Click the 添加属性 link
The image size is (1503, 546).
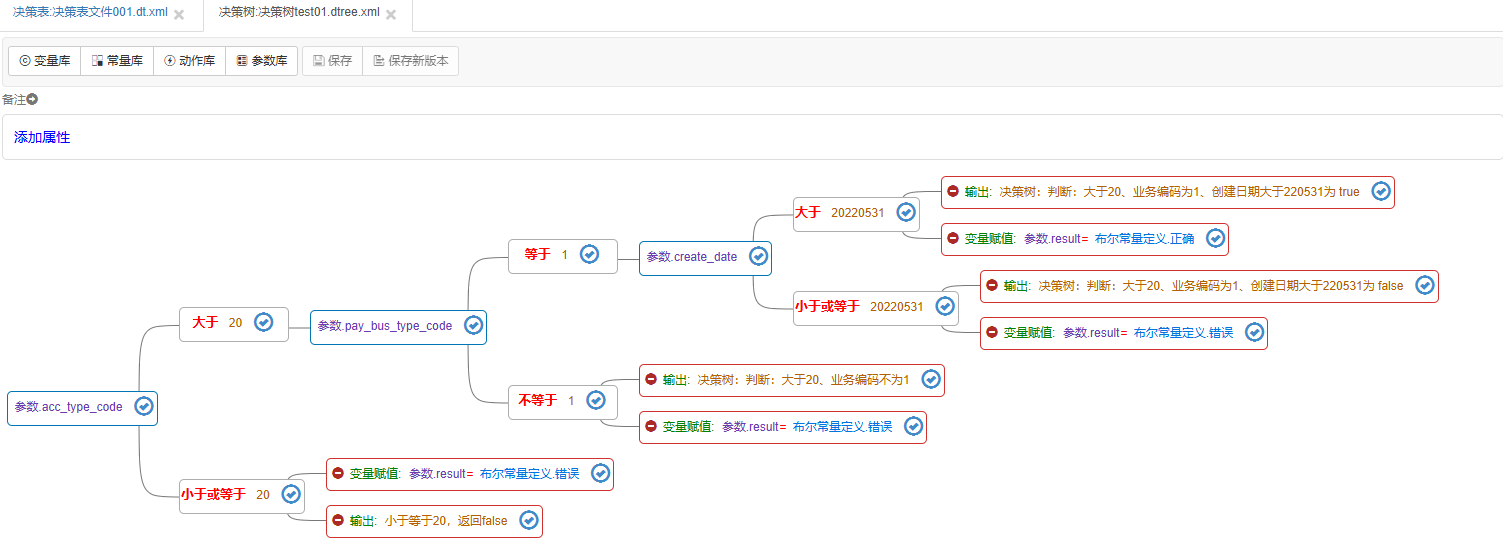pyautogui.click(x=42, y=138)
